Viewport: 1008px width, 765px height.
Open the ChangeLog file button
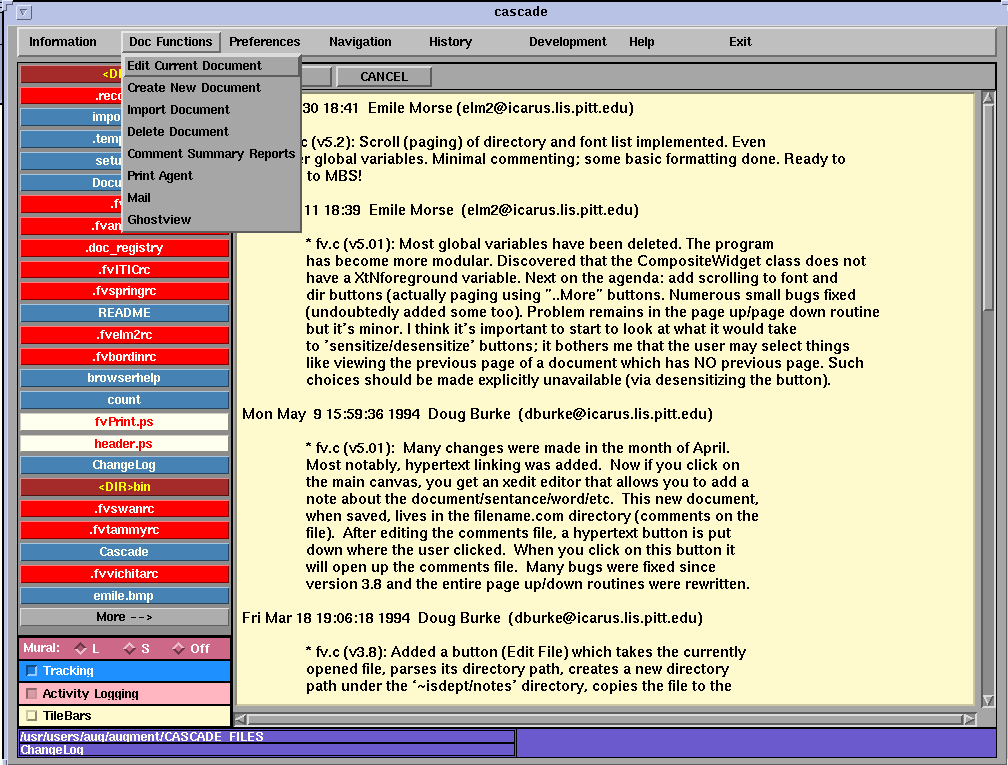[x=124, y=465]
